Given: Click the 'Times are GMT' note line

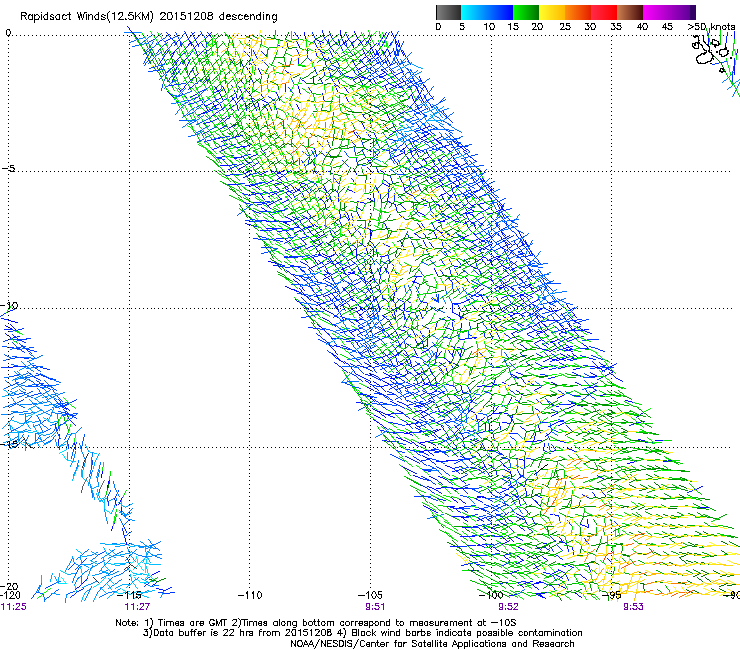Looking at the screenshot, I should coord(316,623).
